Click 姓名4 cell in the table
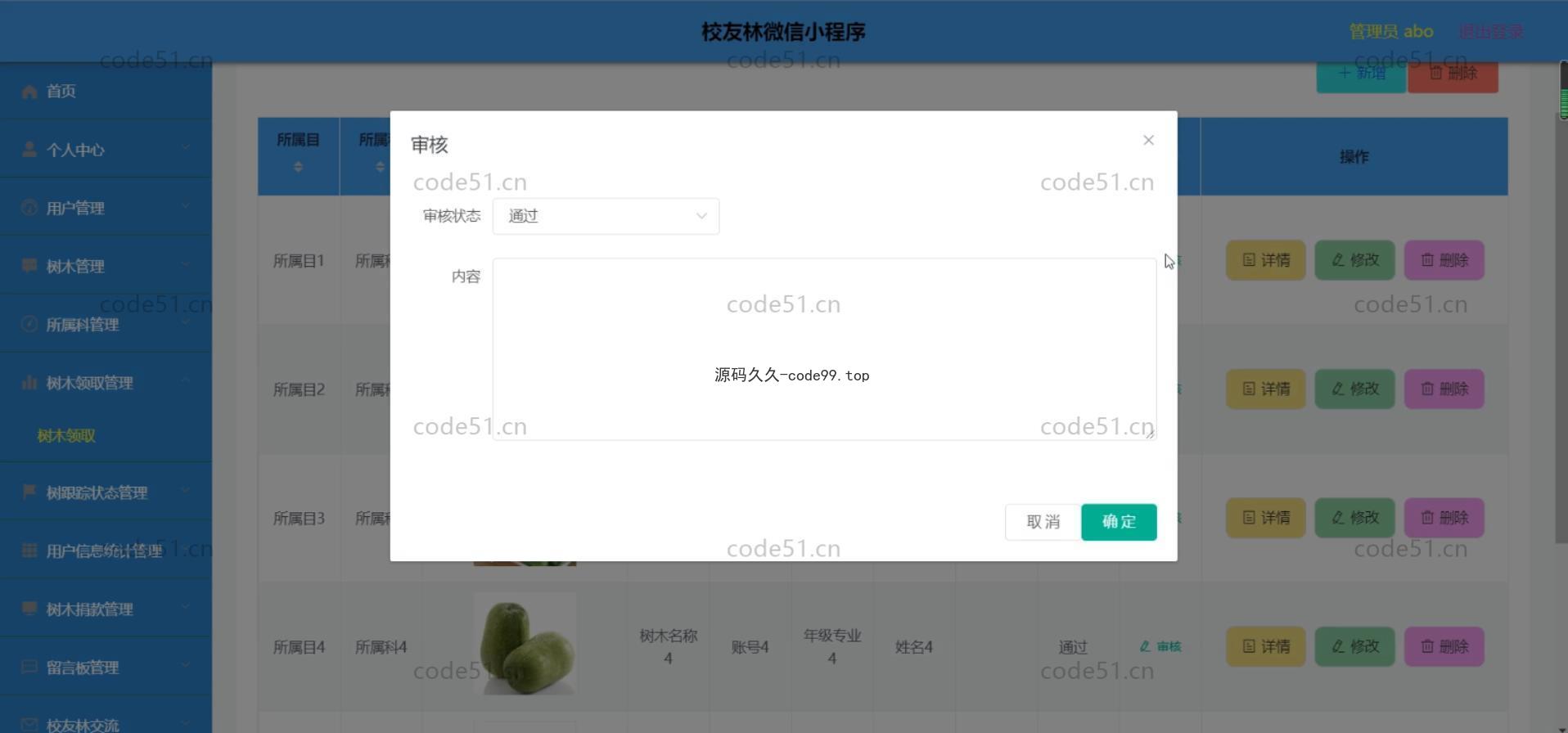 (914, 647)
